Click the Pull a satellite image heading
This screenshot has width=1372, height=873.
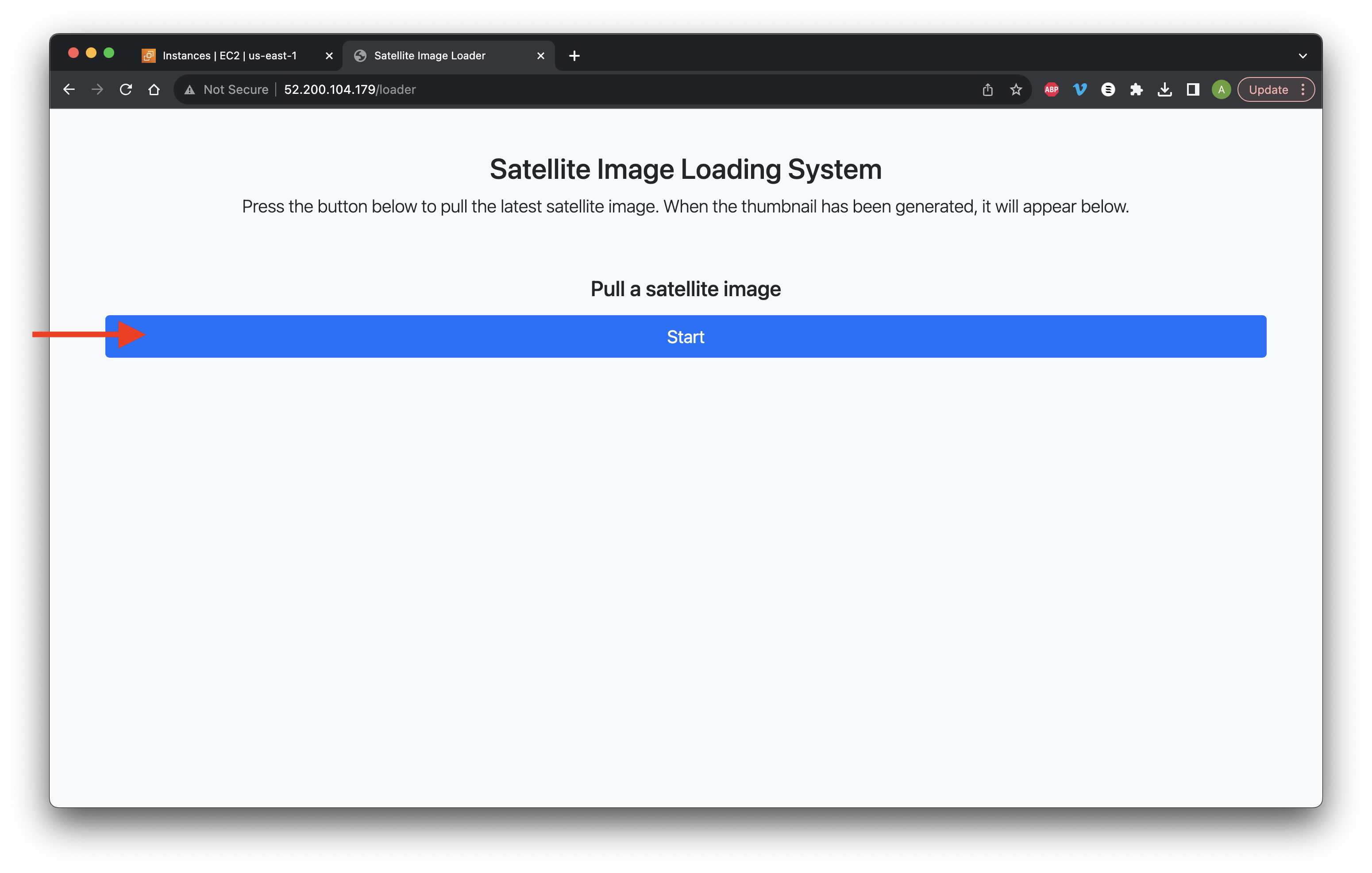686,289
